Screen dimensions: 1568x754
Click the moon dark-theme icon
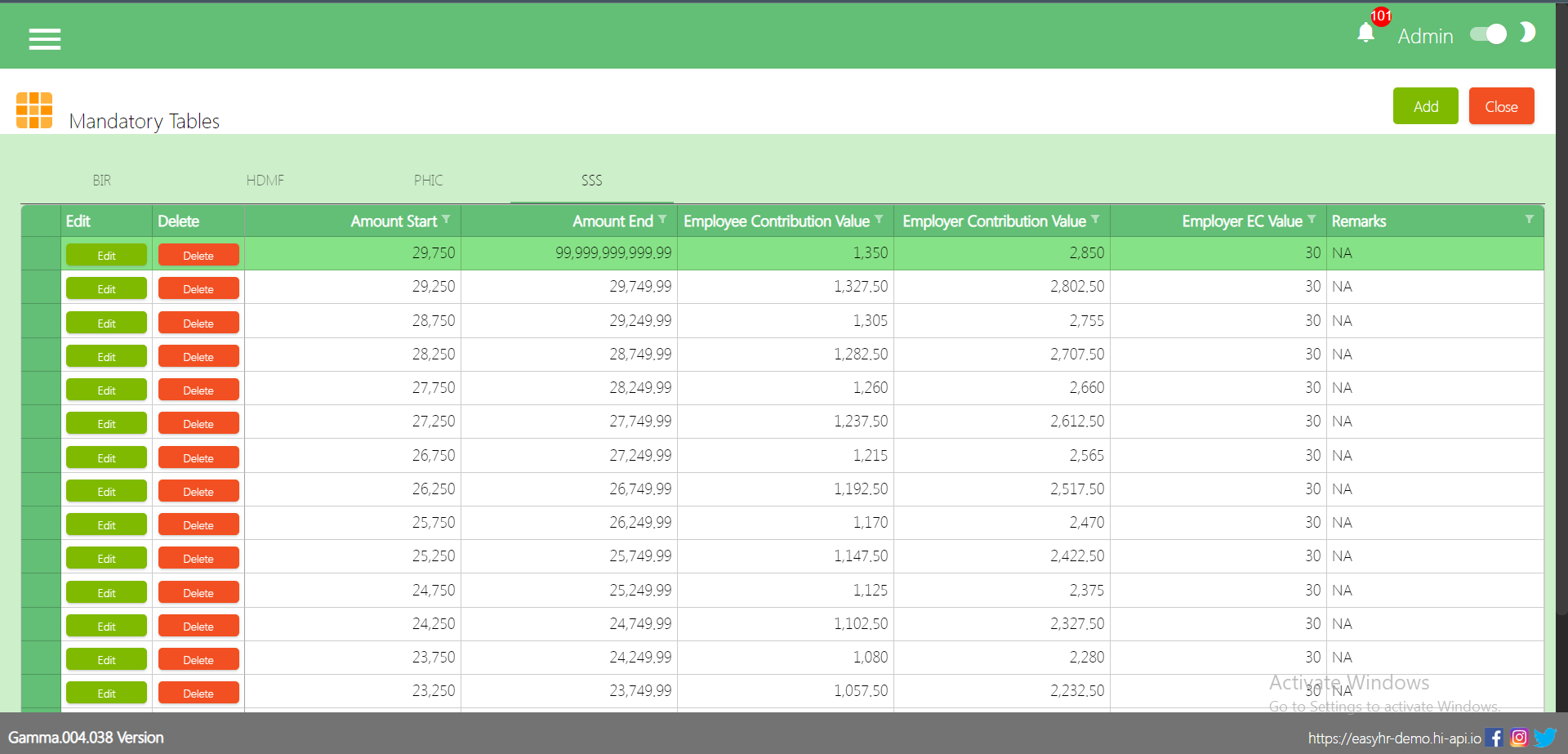1527,33
